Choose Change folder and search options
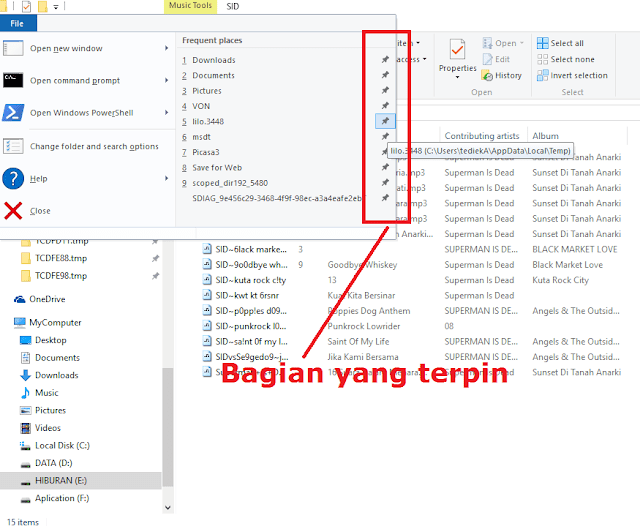Screen dimensions: 640x529 85,146
